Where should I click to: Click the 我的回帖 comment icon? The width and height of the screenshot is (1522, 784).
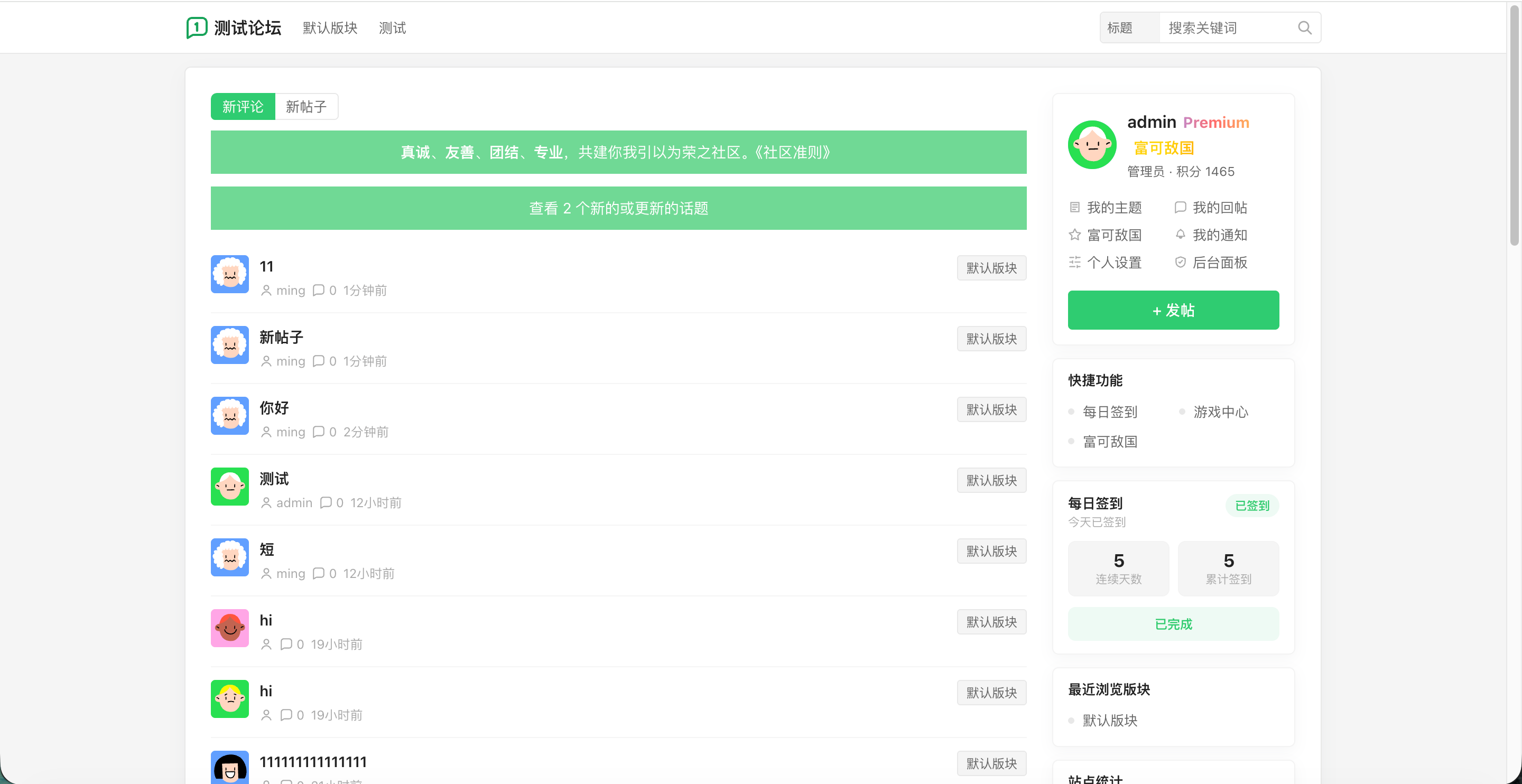[x=1180, y=208]
